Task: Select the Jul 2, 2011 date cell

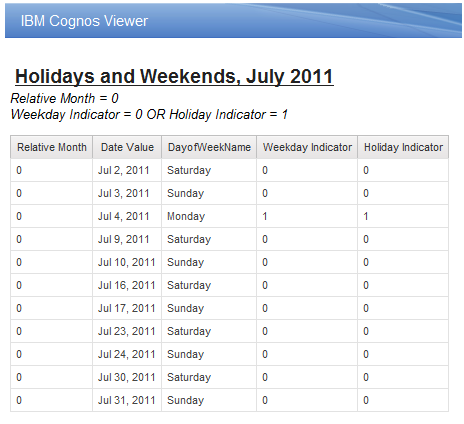Action: [x=127, y=170]
